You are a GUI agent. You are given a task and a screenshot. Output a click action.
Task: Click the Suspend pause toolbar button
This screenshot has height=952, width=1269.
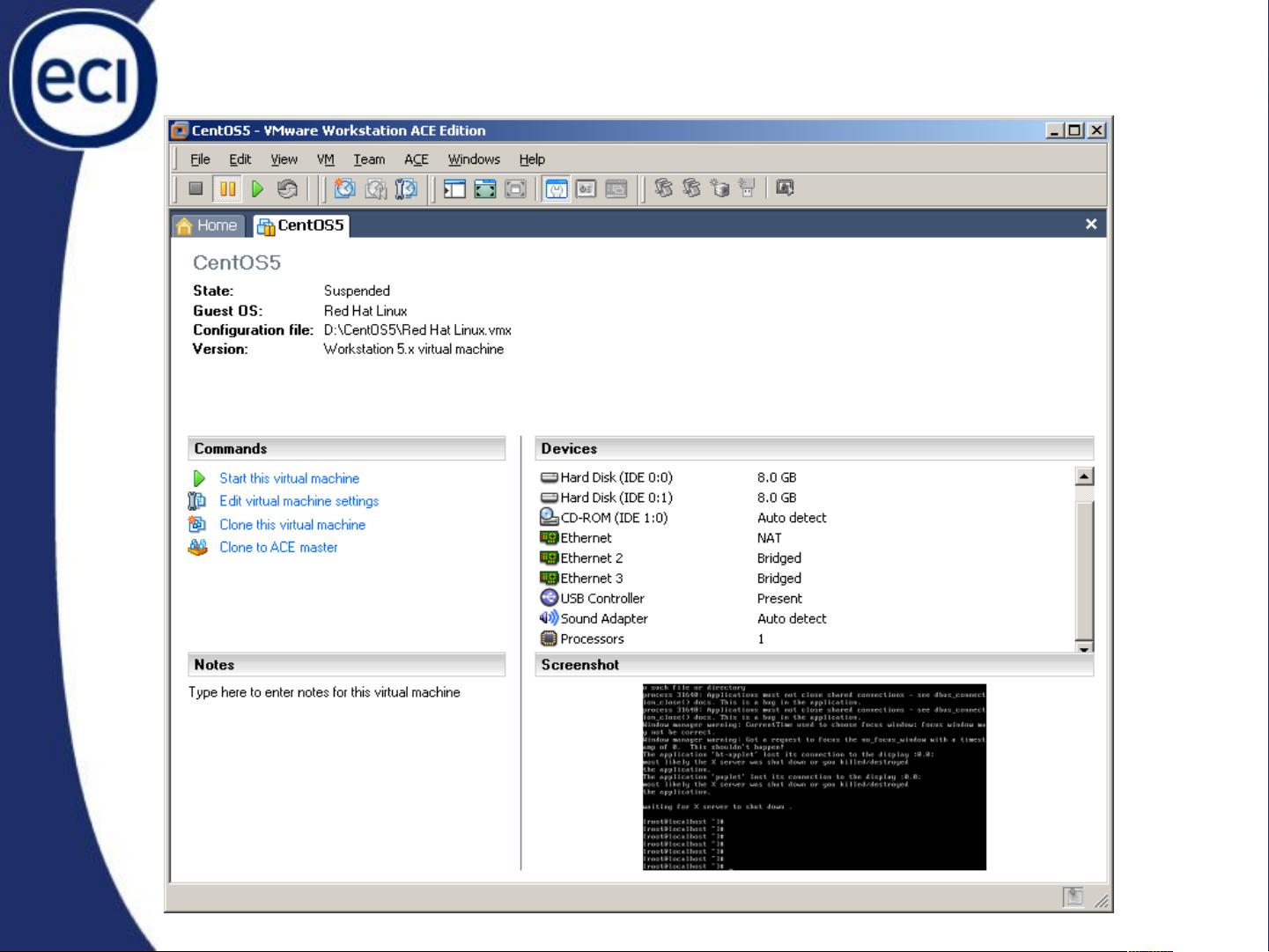[x=227, y=188]
